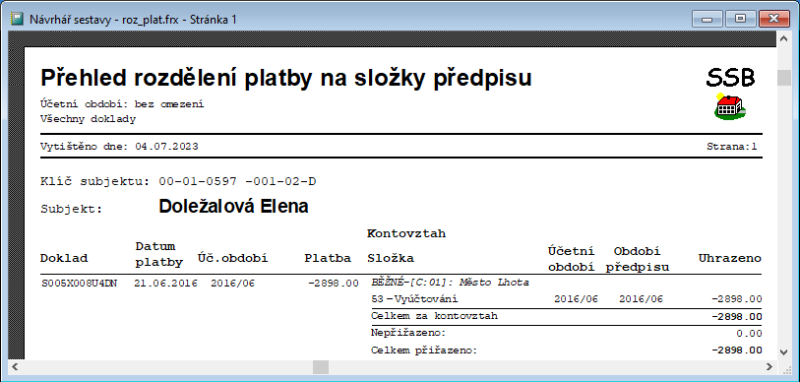Click '2016/06' in the Účetní období column
Screen dimensions: 800x382
(x=576, y=299)
